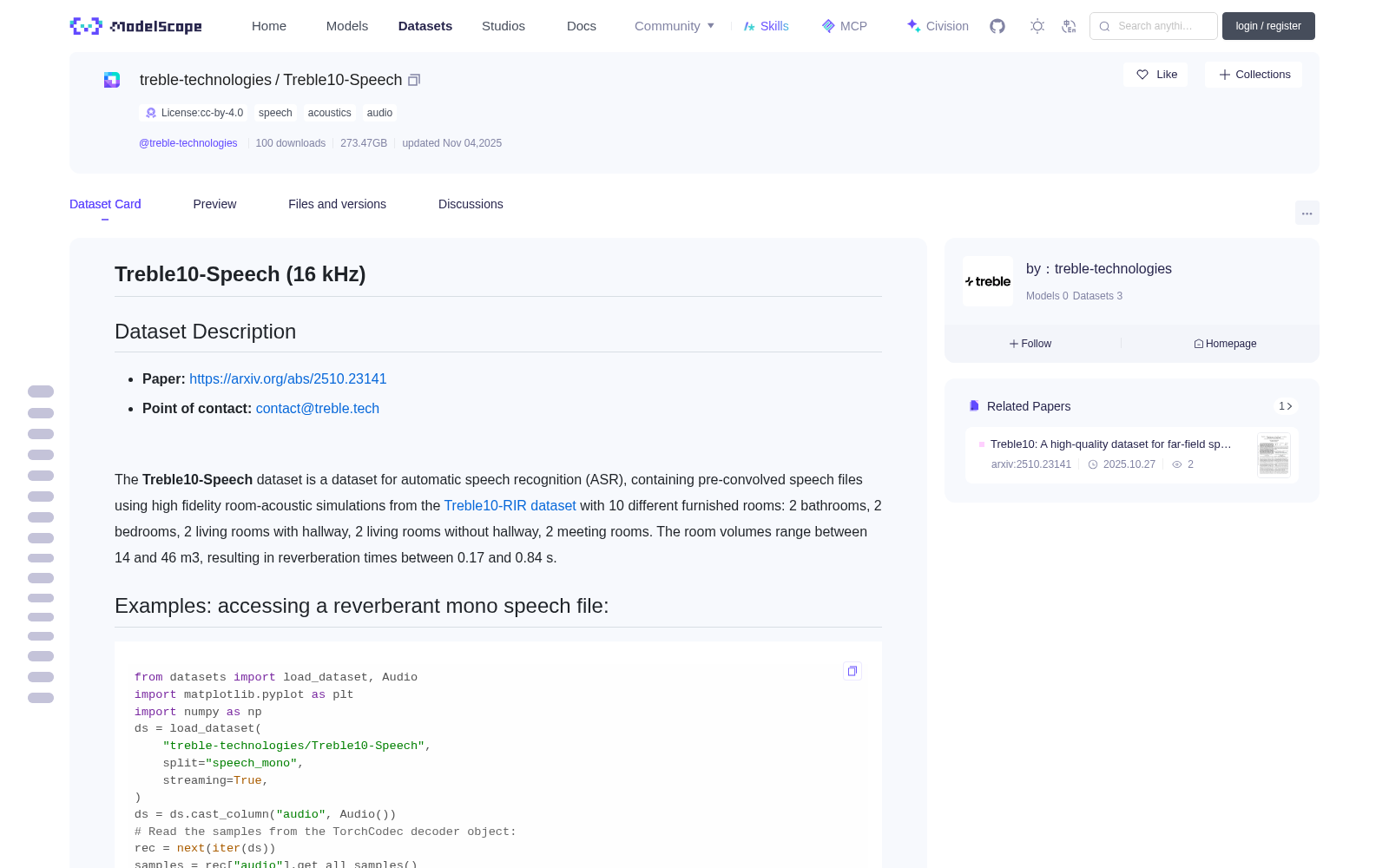The image size is (1389, 868).
Task: Follow the treble-technologies organization
Action: pyautogui.click(x=1030, y=344)
